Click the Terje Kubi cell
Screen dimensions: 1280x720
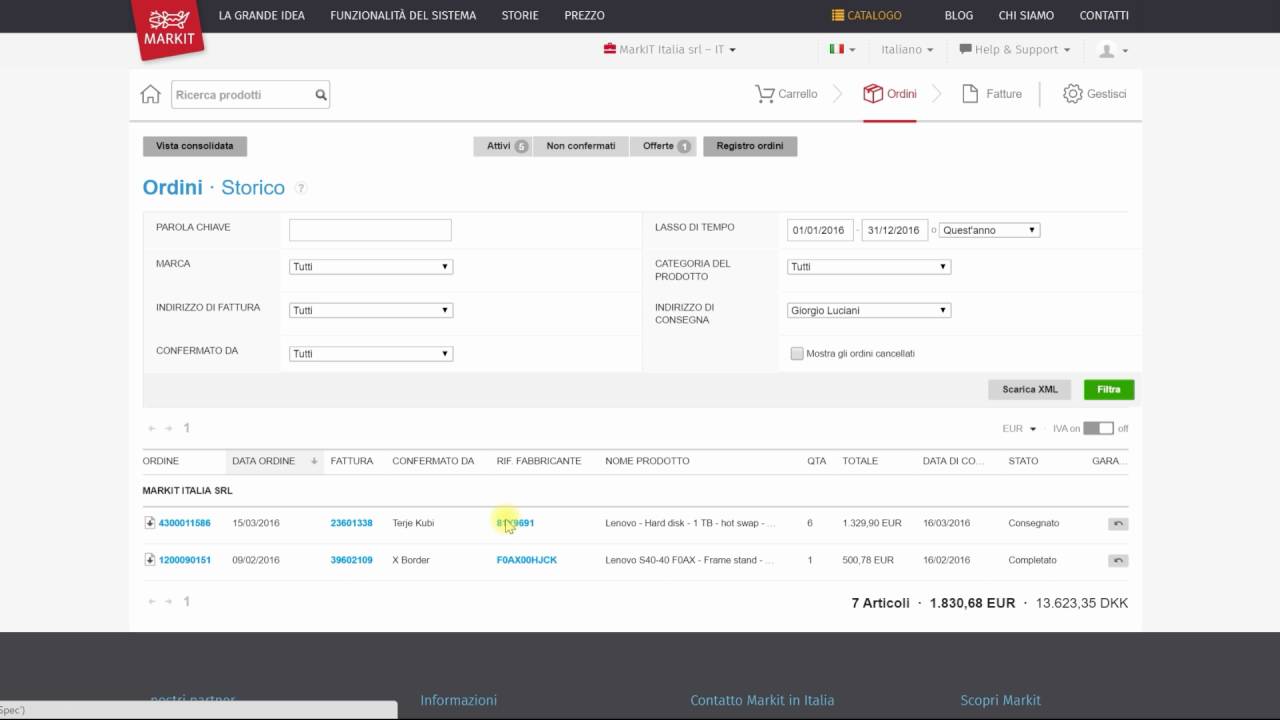[413, 523]
